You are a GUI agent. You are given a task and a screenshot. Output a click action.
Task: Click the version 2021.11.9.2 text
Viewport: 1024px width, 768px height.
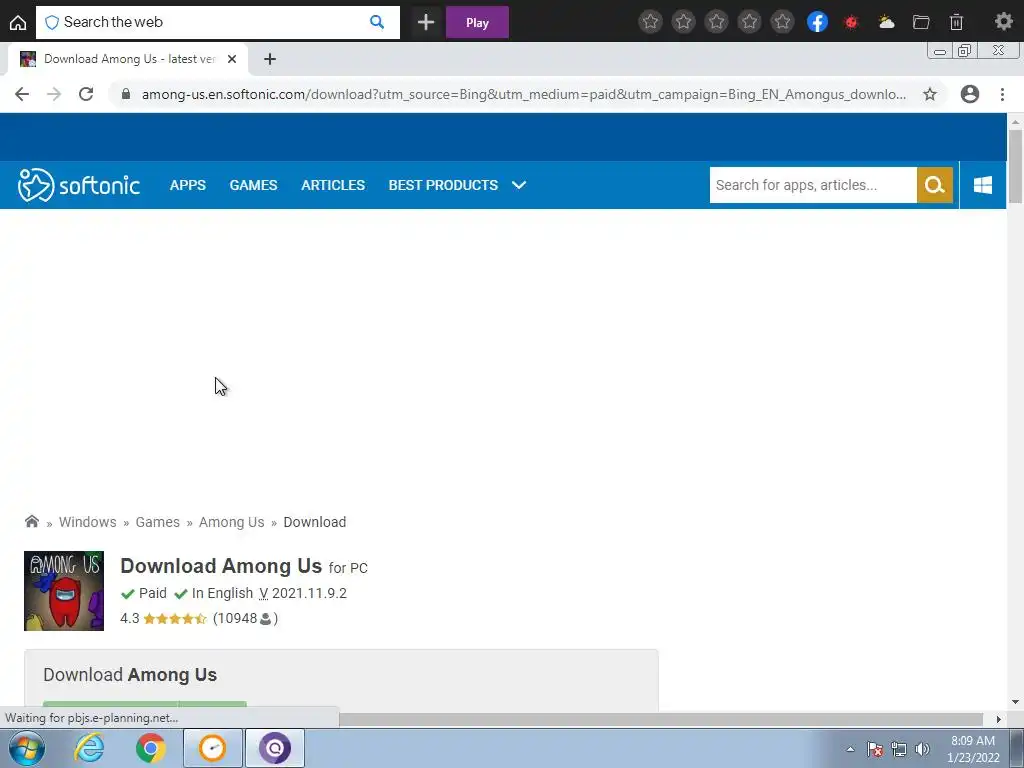(309, 593)
